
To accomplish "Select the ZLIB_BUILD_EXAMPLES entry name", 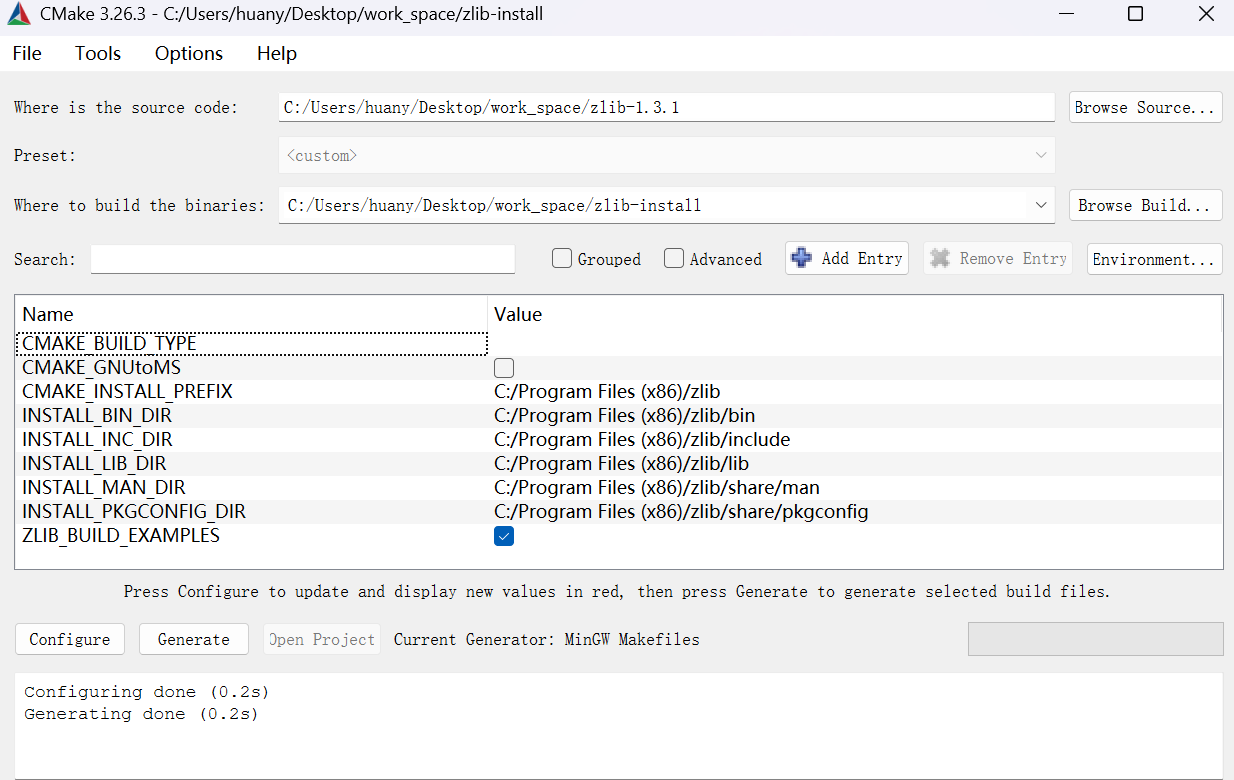I will click(121, 535).
